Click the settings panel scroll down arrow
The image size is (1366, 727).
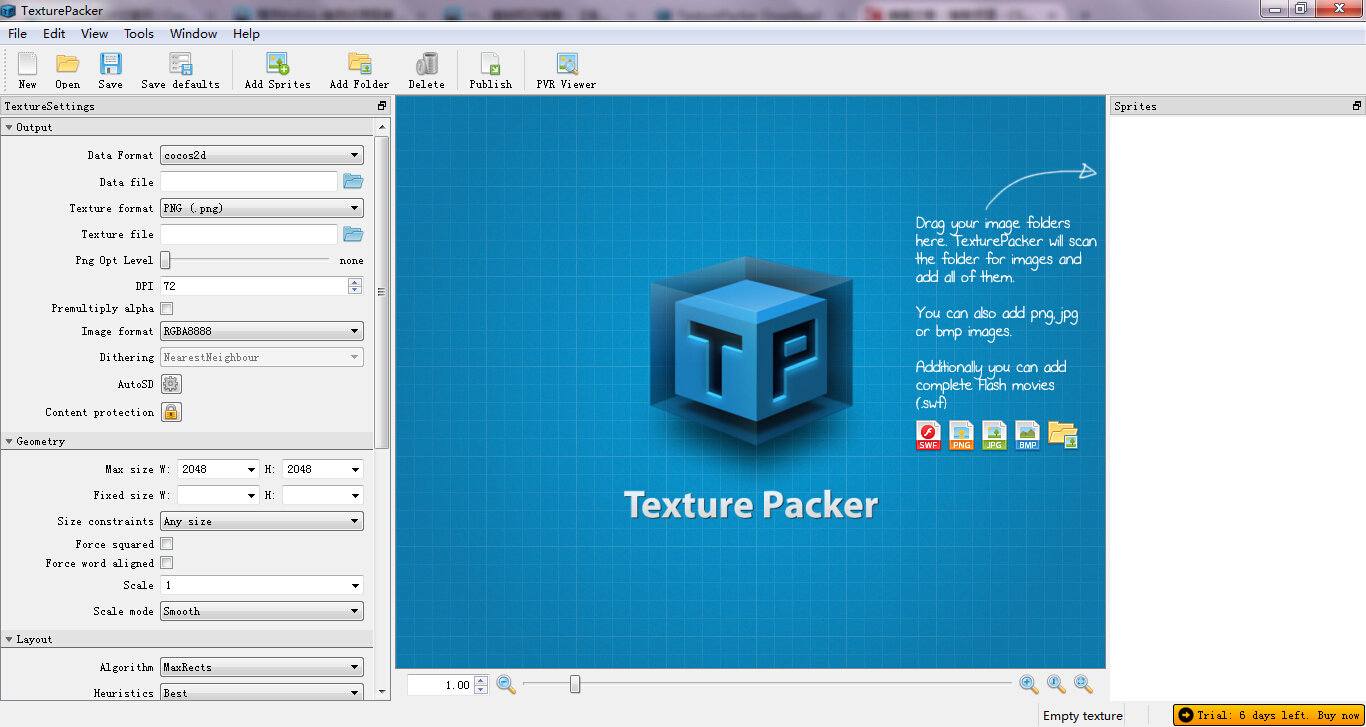[x=382, y=691]
